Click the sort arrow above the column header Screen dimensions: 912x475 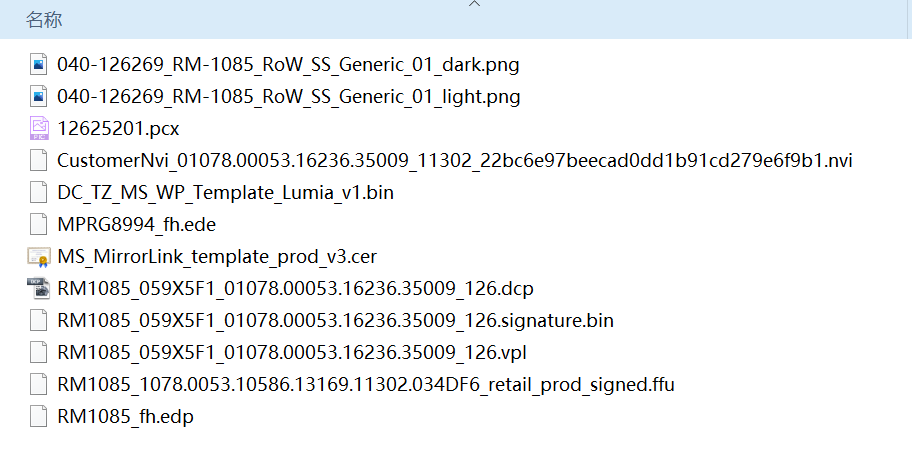[x=475, y=4]
